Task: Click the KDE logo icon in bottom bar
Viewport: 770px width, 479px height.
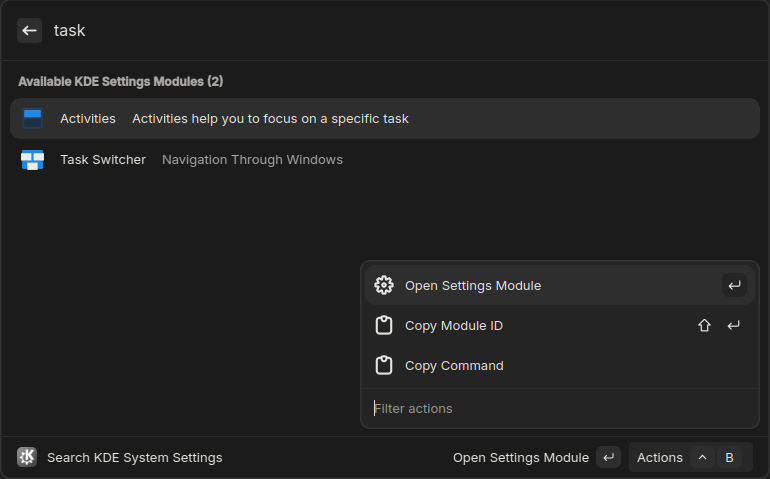Action: [x=27, y=457]
